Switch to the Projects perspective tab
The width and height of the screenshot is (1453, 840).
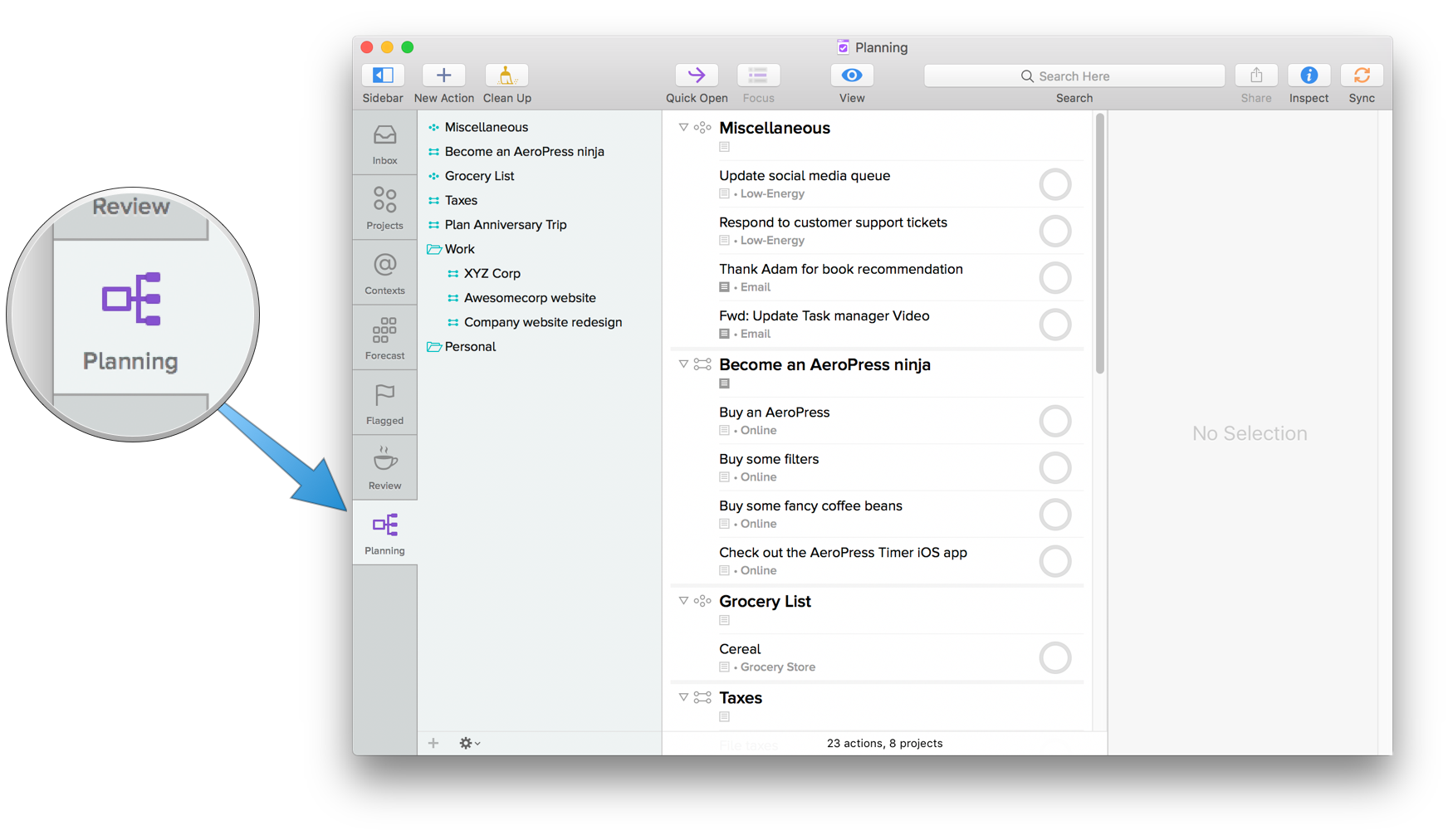tap(384, 208)
